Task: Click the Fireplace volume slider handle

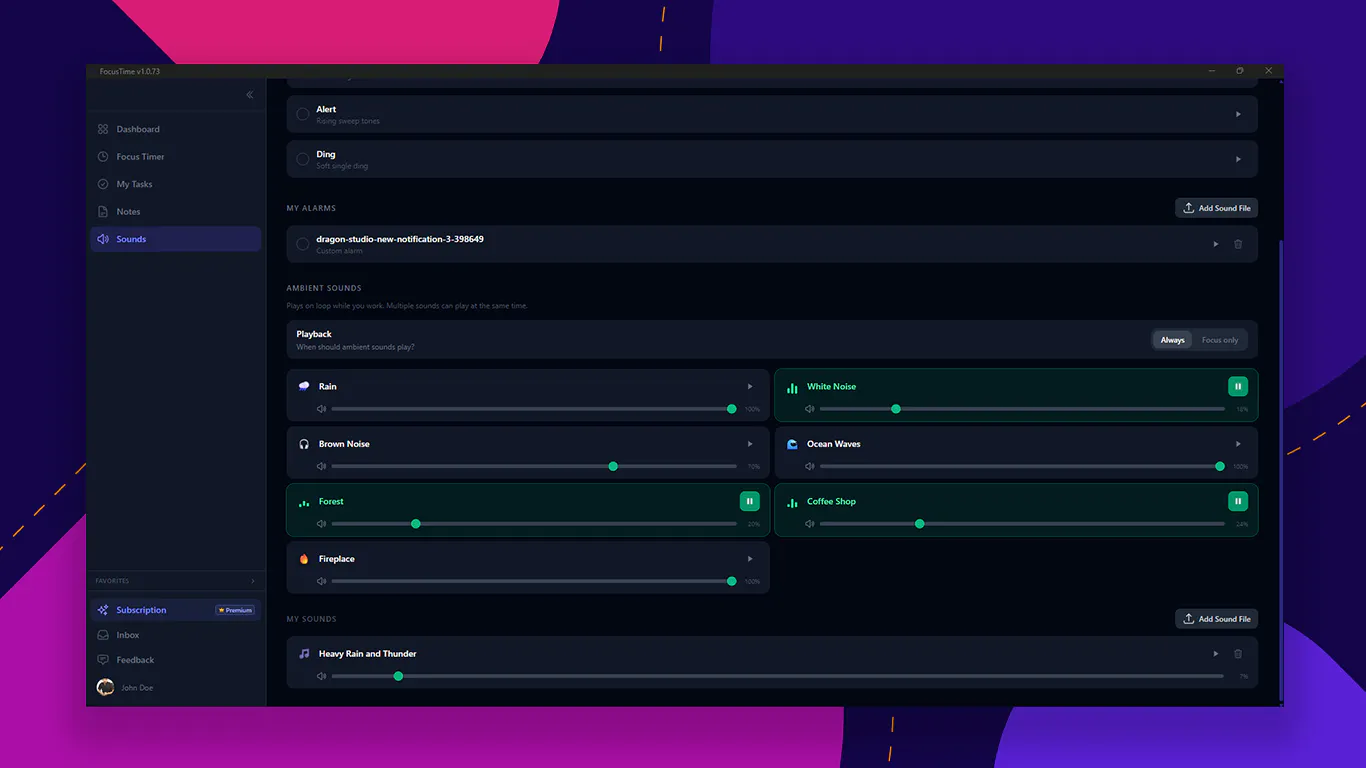Action: pyautogui.click(x=732, y=581)
